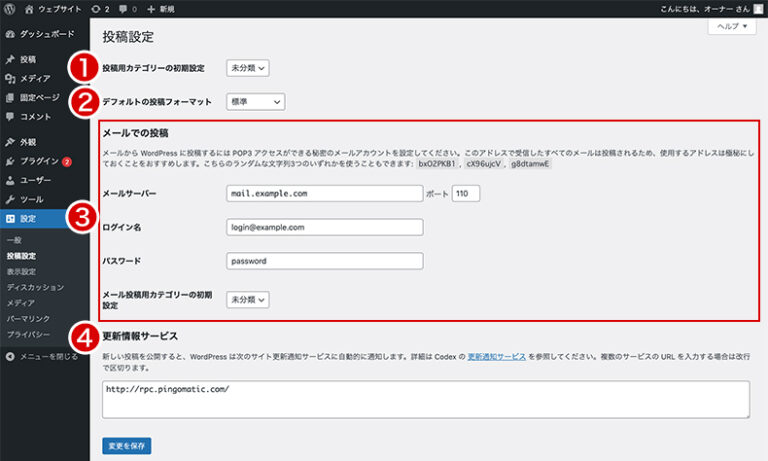Open the 更新通知サービス link
Image resolution: width=768 pixels, height=461 pixels.
tap(496, 356)
